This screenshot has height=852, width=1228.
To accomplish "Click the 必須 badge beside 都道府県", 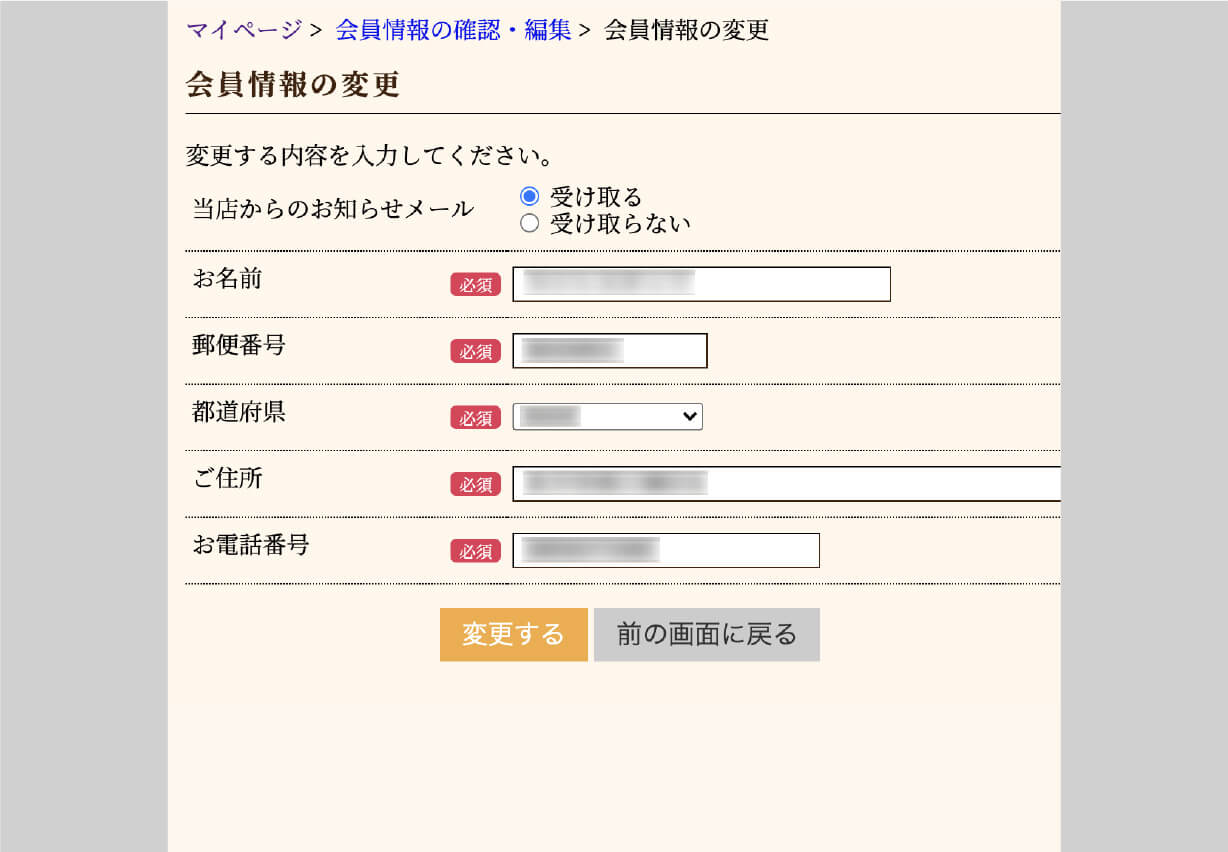I will [x=475, y=418].
